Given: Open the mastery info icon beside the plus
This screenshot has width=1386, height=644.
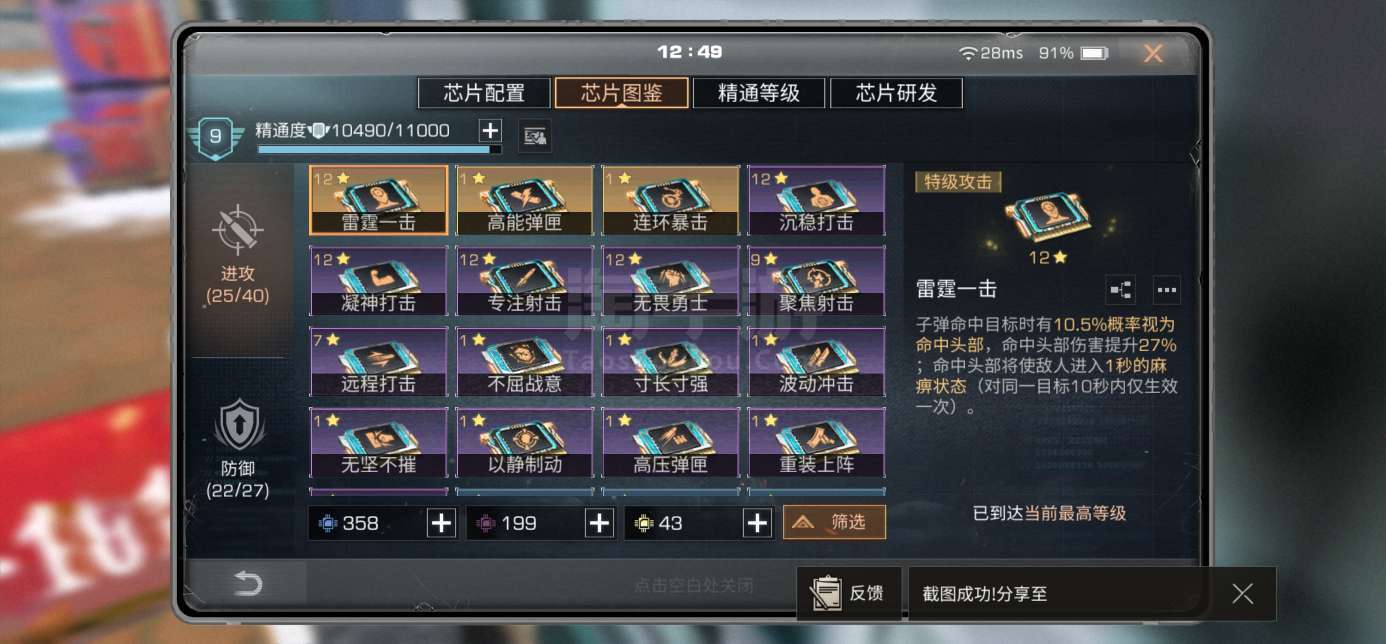Looking at the screenshot, I should [535, 136].
